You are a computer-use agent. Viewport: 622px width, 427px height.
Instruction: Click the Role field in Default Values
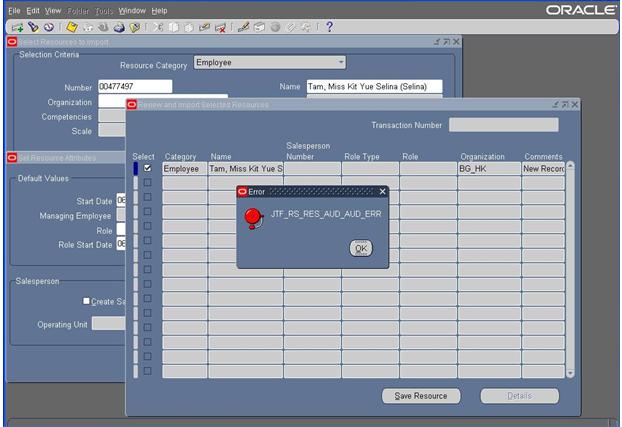[x=121, y=229]
